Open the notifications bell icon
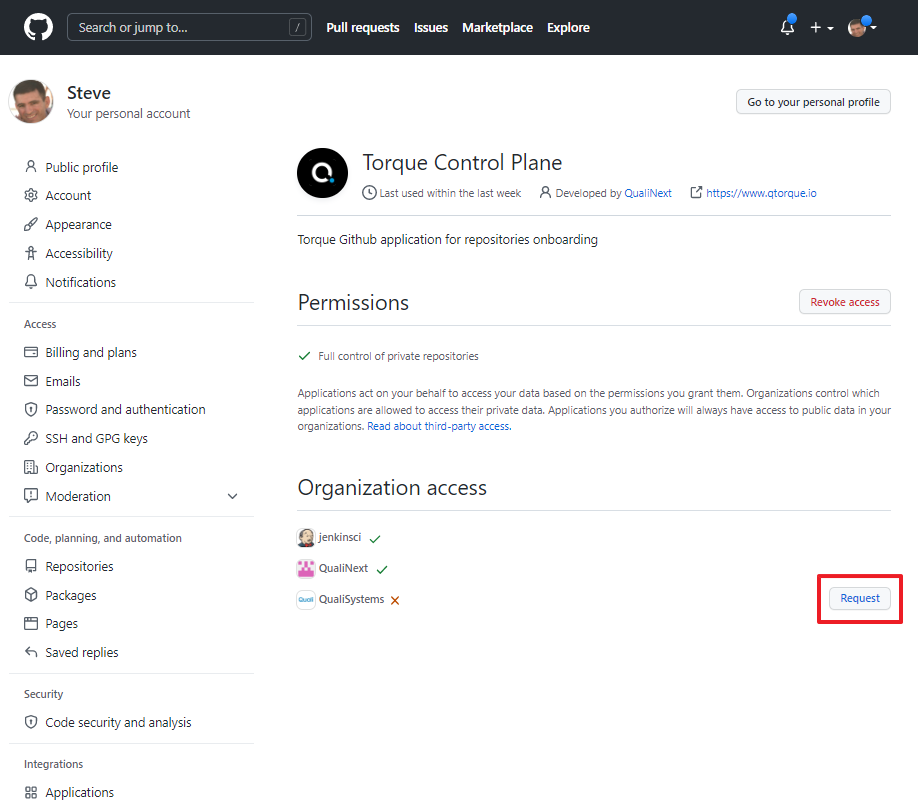Viewport: 918px width, 803px height. click(787, 27)
